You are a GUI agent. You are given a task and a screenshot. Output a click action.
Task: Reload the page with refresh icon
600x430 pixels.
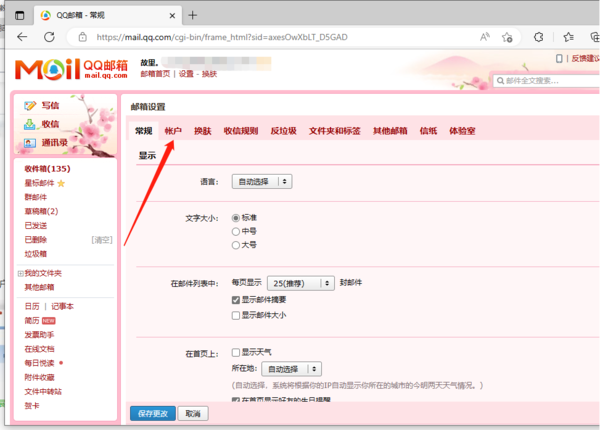tap(49, 37)
